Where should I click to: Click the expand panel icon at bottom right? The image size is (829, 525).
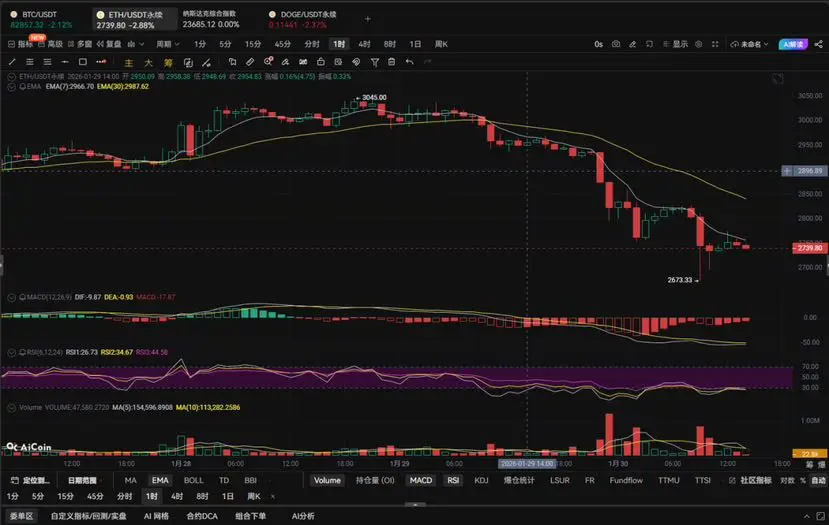[820, 516]
